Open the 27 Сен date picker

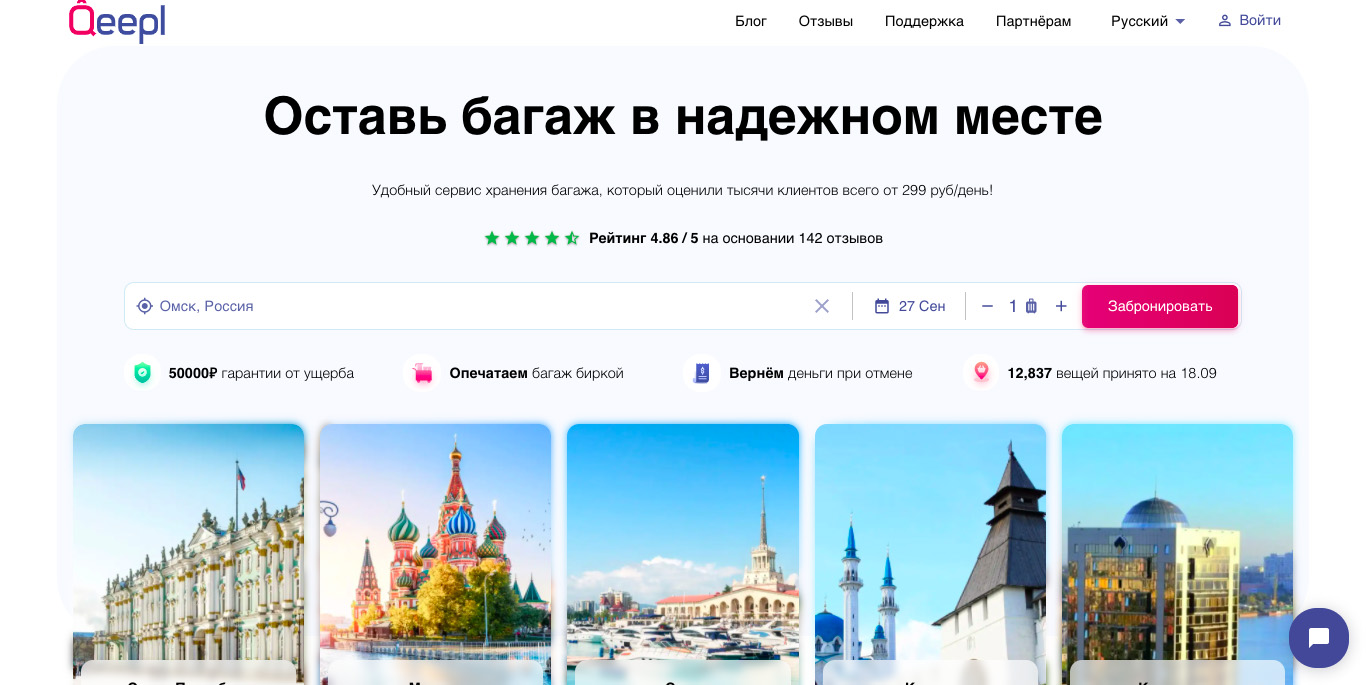(x=909, y=306)
